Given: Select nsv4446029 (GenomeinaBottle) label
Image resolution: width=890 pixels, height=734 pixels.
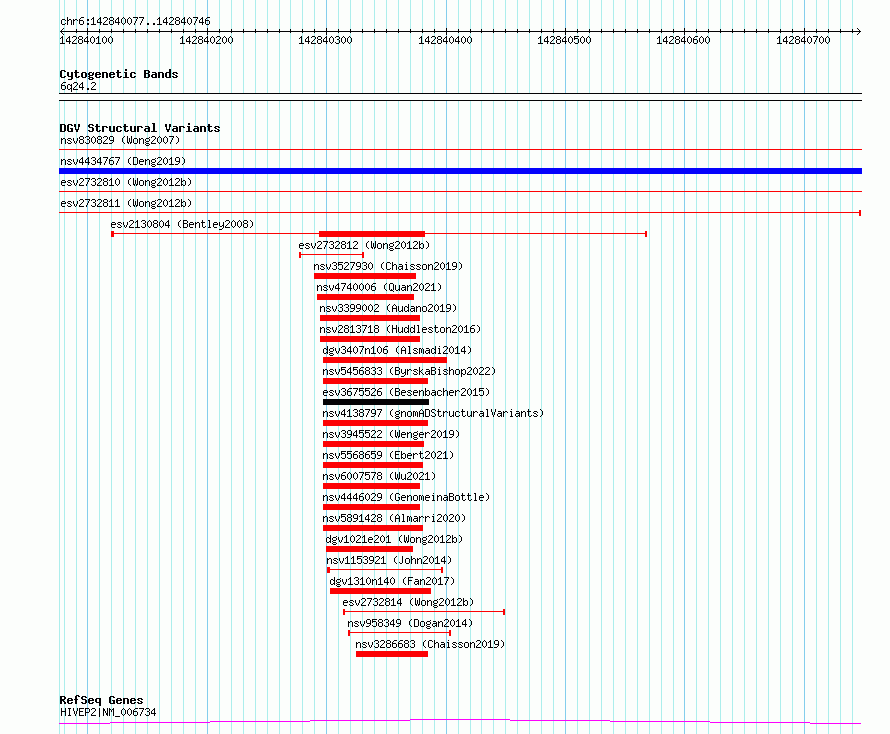Looking at the screenshot, I should click(x=406, y=497).
